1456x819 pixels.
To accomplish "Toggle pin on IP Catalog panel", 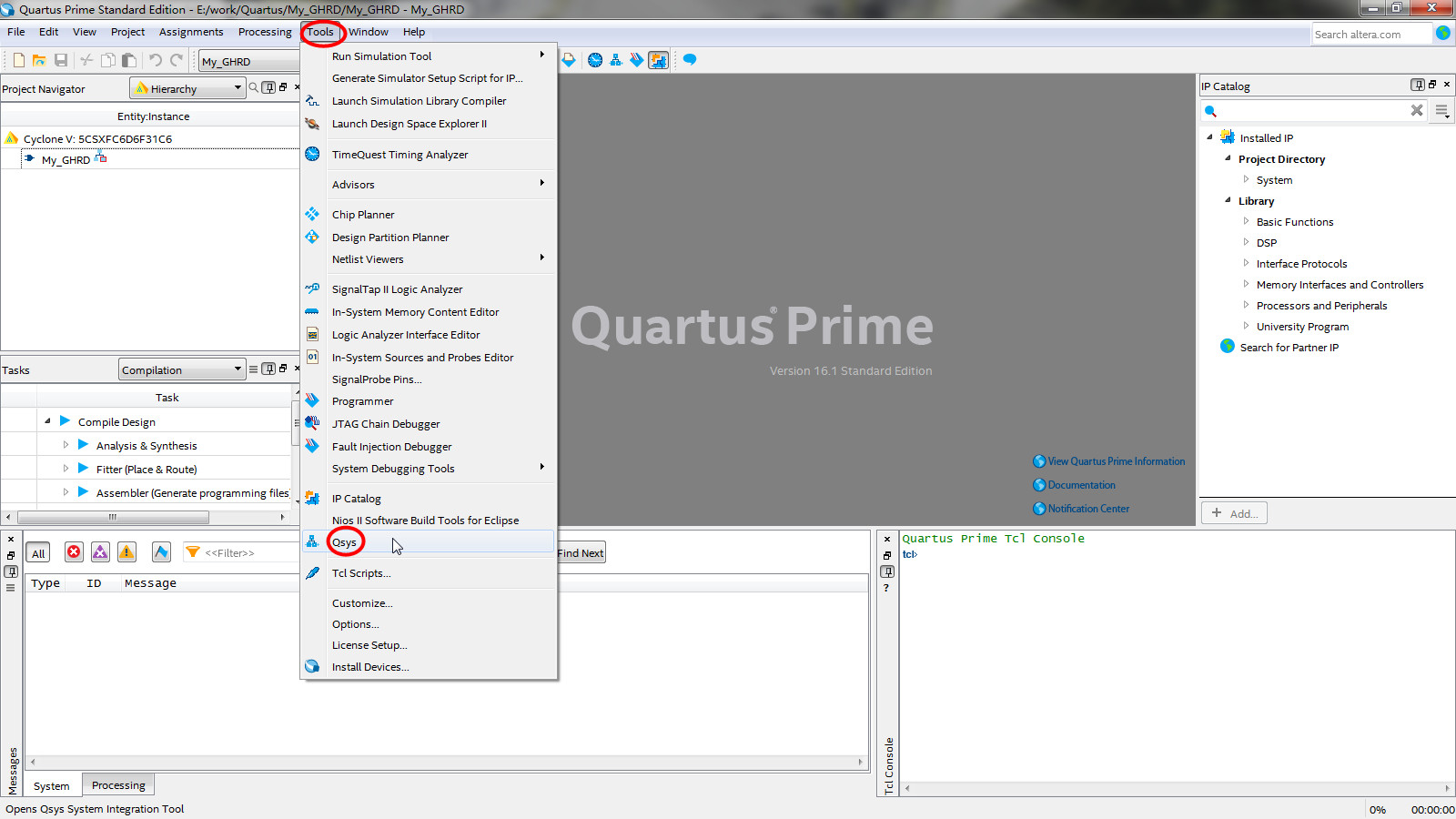I will 1418,85.
